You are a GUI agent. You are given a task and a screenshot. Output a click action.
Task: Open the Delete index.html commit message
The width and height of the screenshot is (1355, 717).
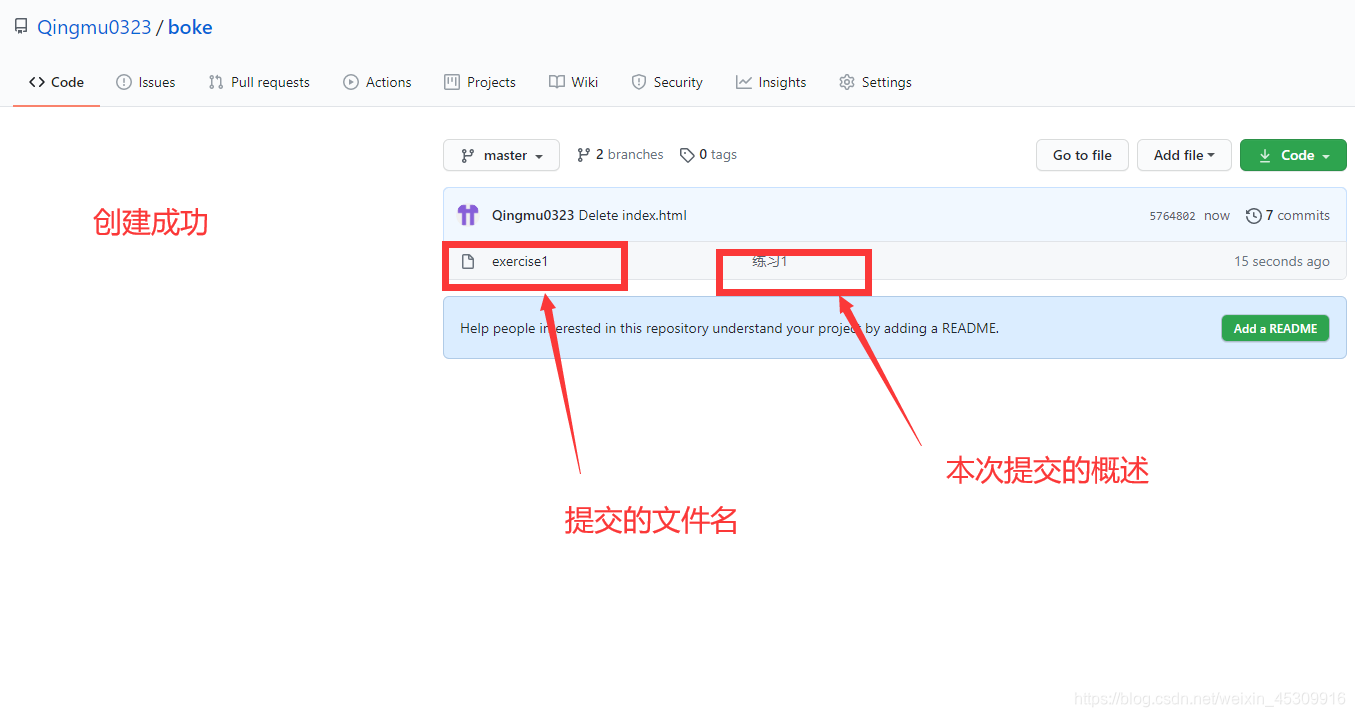point(633,215)
